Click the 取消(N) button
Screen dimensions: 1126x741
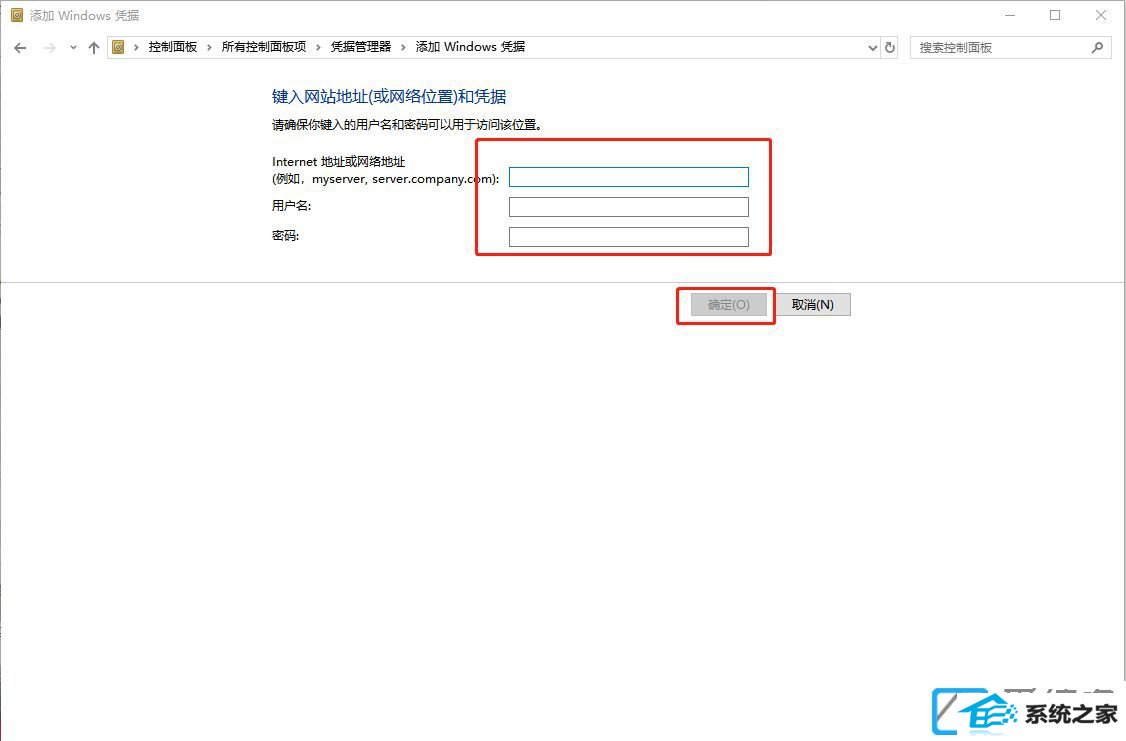[813, 304]
